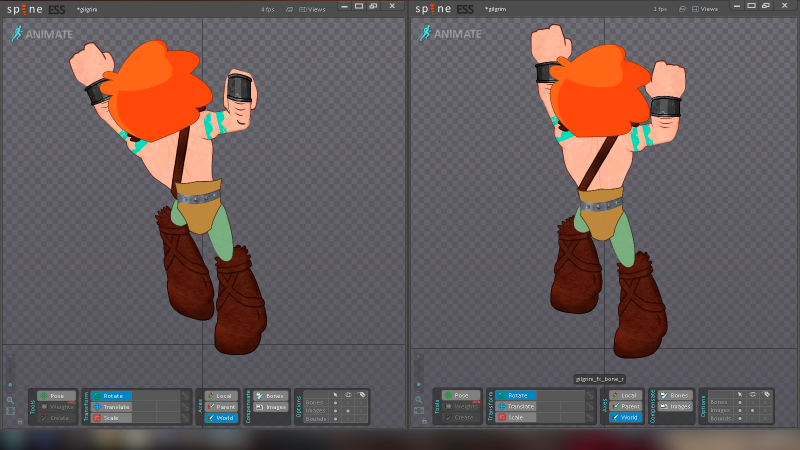Click Animate mode label in left window

coord(41,34)
